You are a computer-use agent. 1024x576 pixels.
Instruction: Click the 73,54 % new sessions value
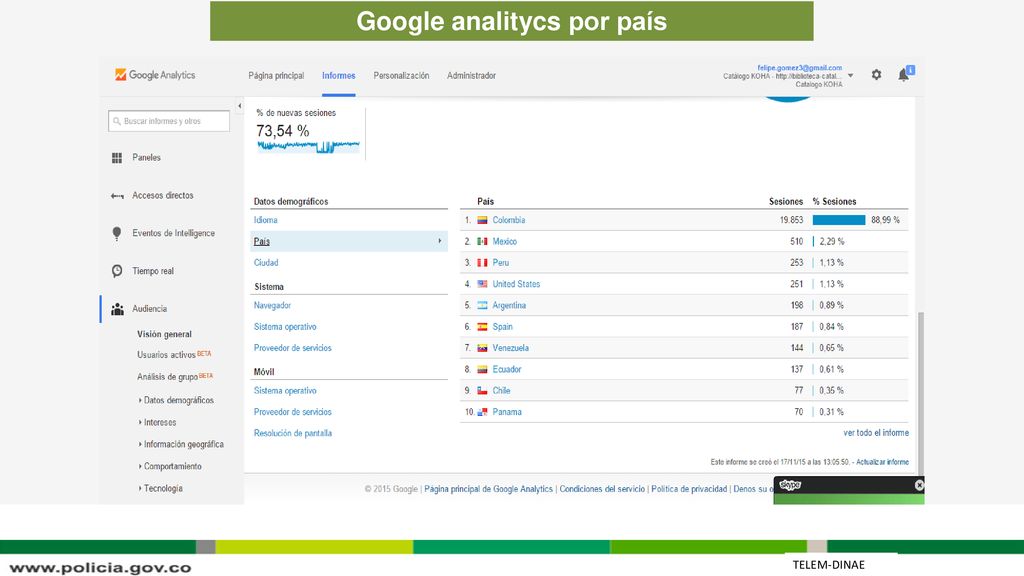pyautogui.click(x=283, y=131)
